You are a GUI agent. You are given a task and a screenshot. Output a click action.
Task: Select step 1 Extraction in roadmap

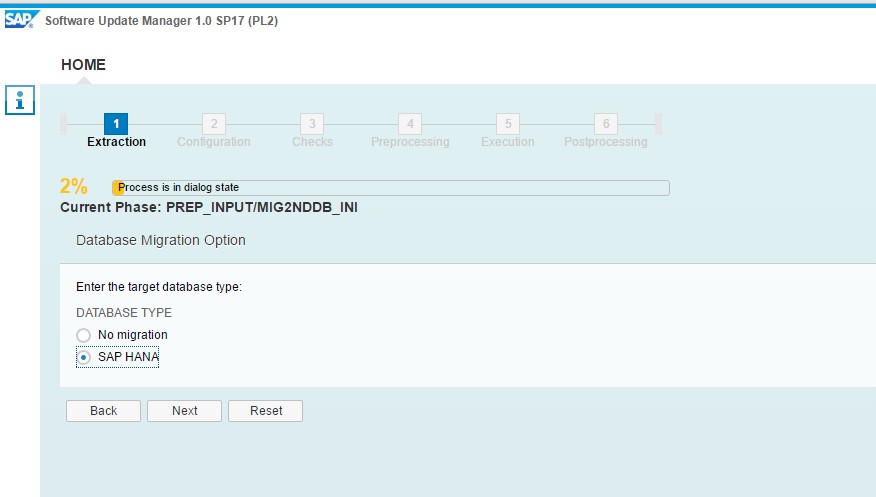coord(116,124)
